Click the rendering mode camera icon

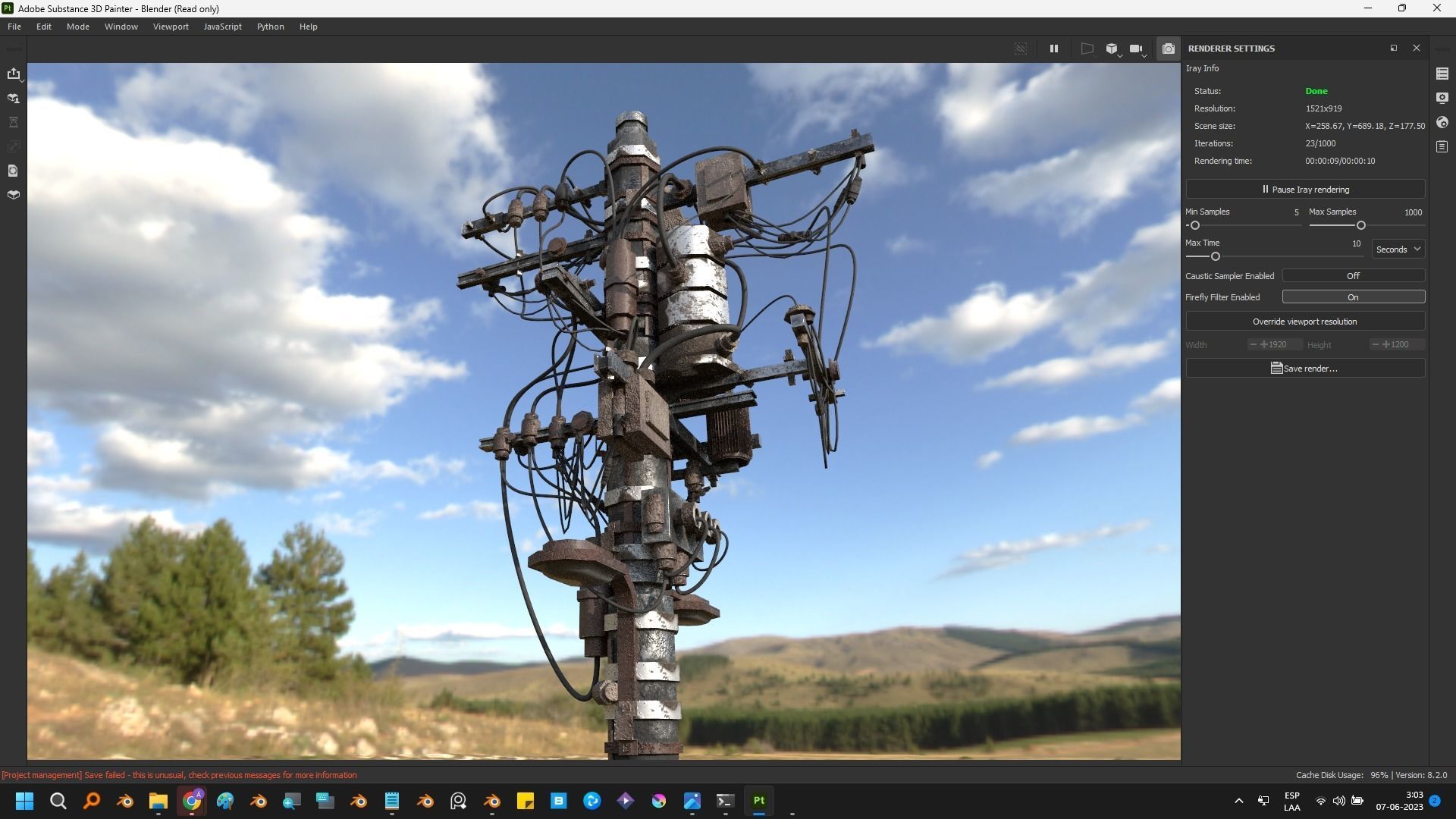point(1168,49)
